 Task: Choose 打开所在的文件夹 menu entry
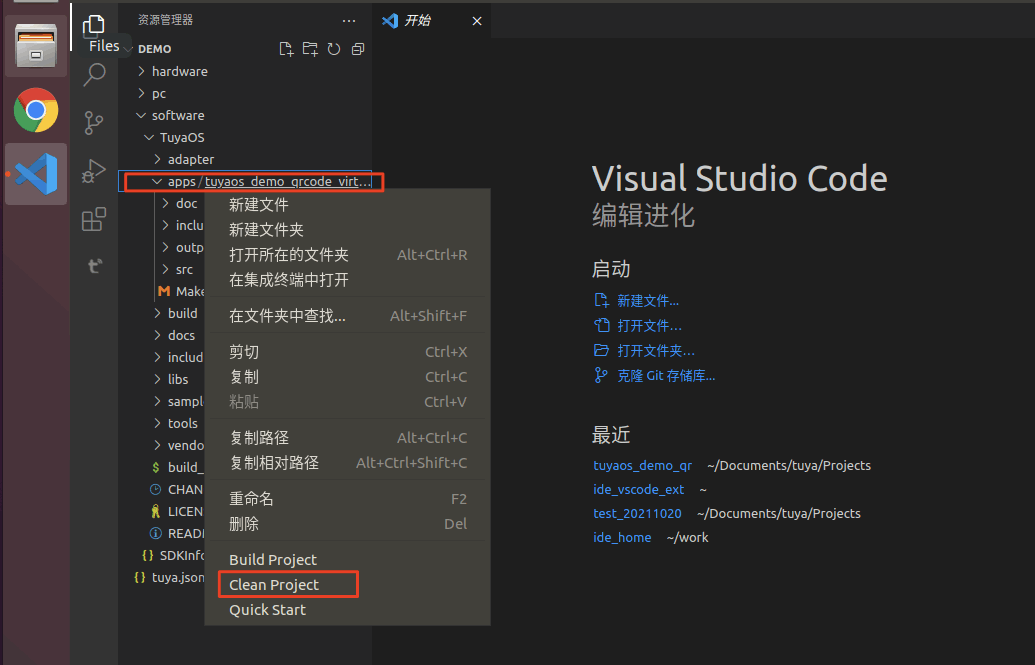pos(348,255)
